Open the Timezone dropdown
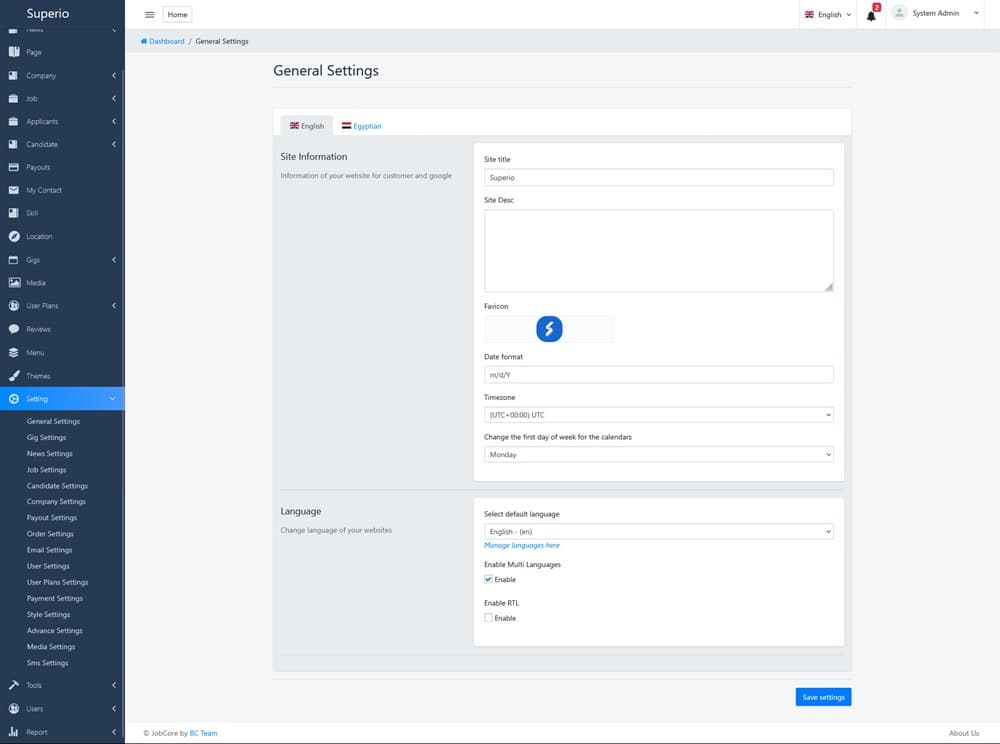Viewport: 1000px width, 744px height. coord(658,415)
